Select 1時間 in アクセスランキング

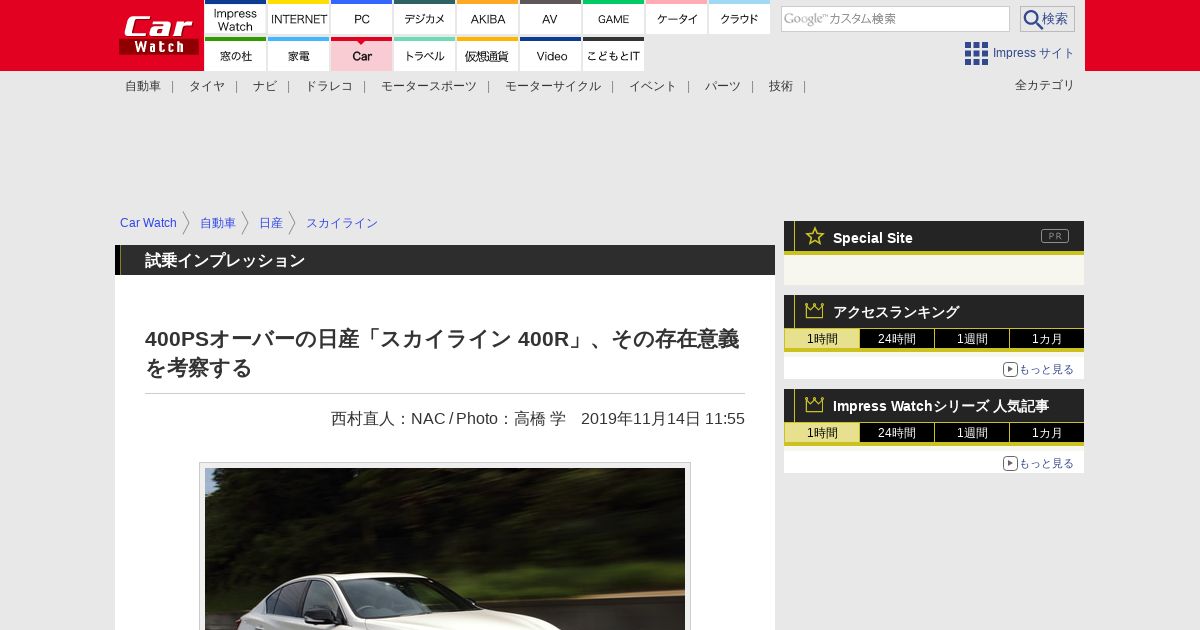click(x=822, y=339)
